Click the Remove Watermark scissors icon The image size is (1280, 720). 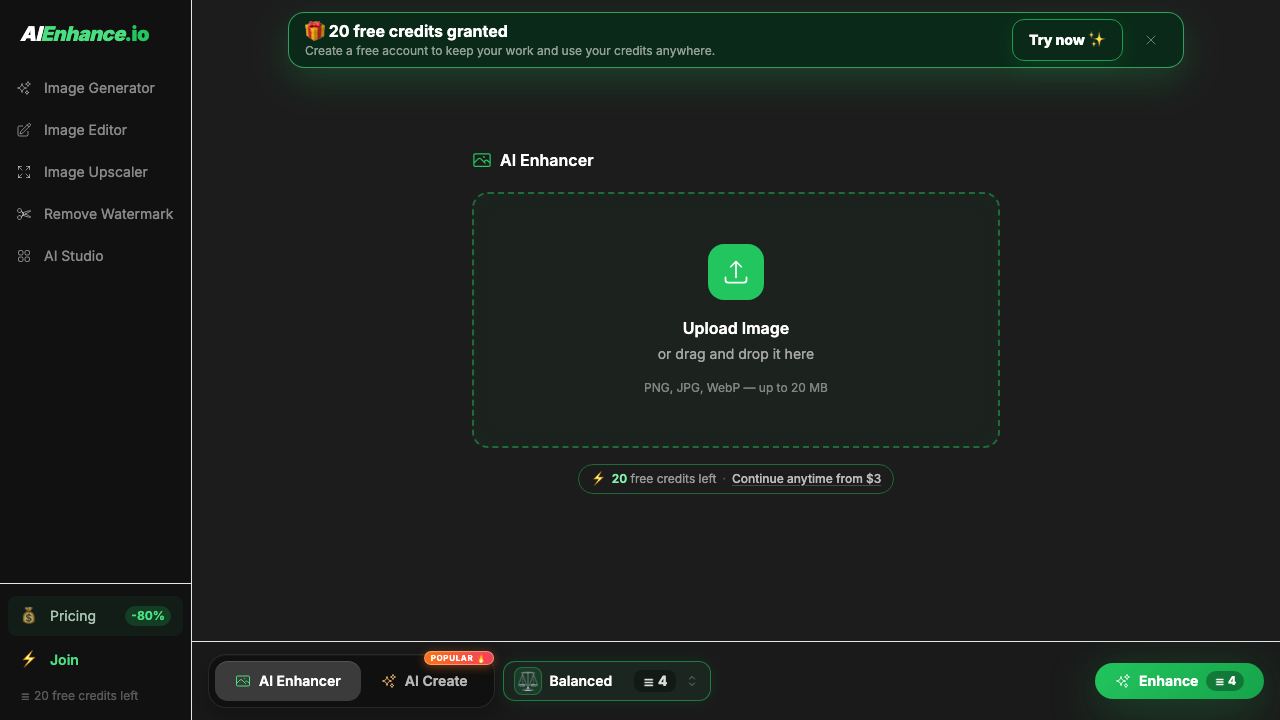(24, 214)
